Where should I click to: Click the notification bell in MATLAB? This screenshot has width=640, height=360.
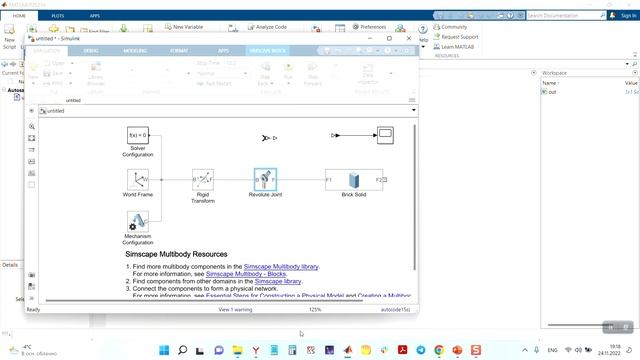pyautogui.click(x=612, y=15)
